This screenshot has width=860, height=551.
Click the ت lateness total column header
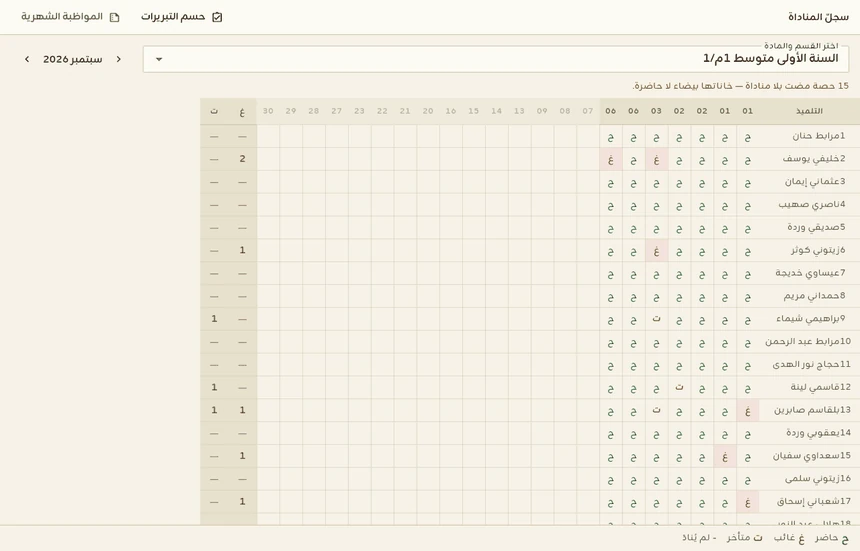coord(214,111)
